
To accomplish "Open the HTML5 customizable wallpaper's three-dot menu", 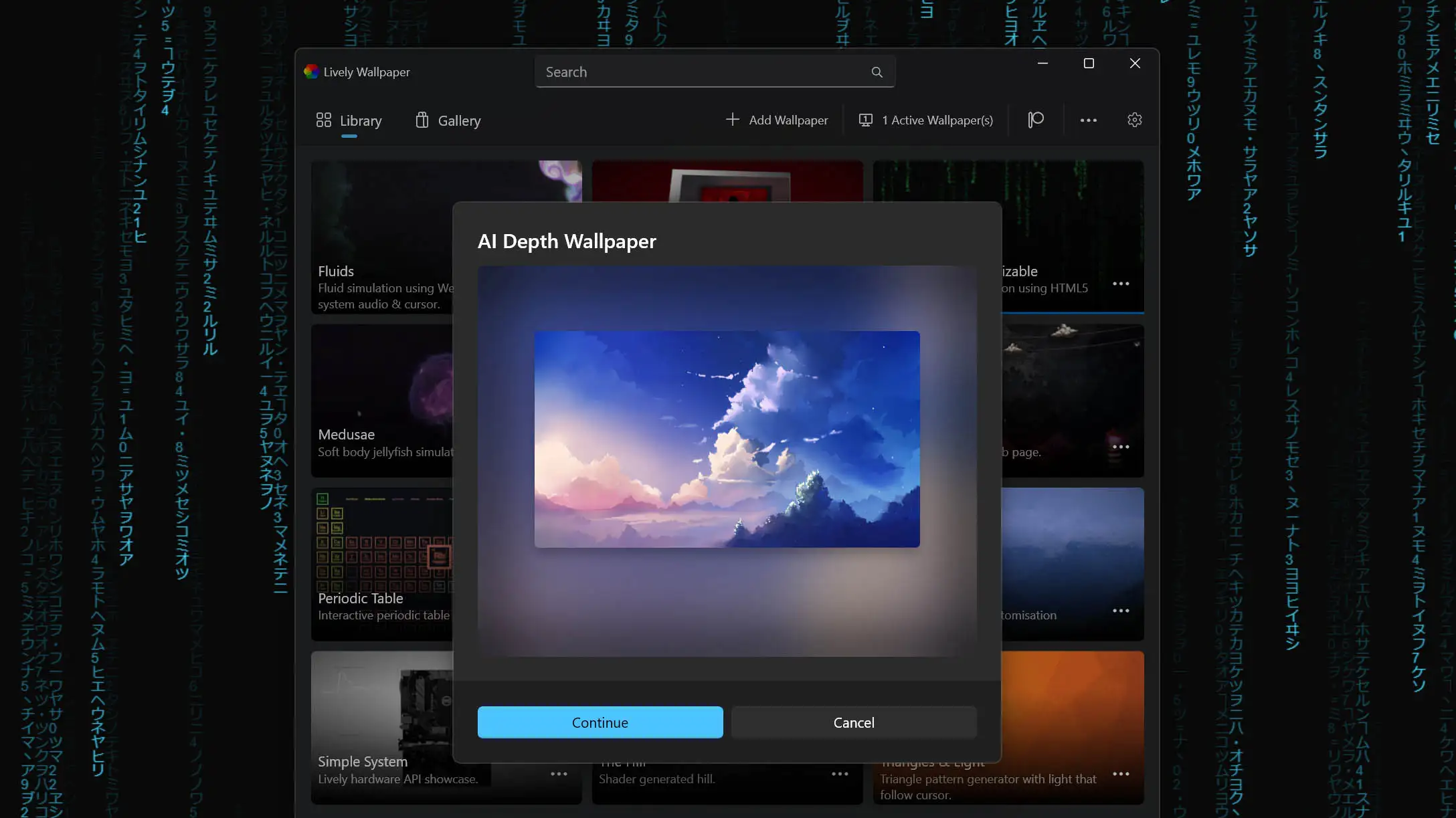I will pos(1121,284).
